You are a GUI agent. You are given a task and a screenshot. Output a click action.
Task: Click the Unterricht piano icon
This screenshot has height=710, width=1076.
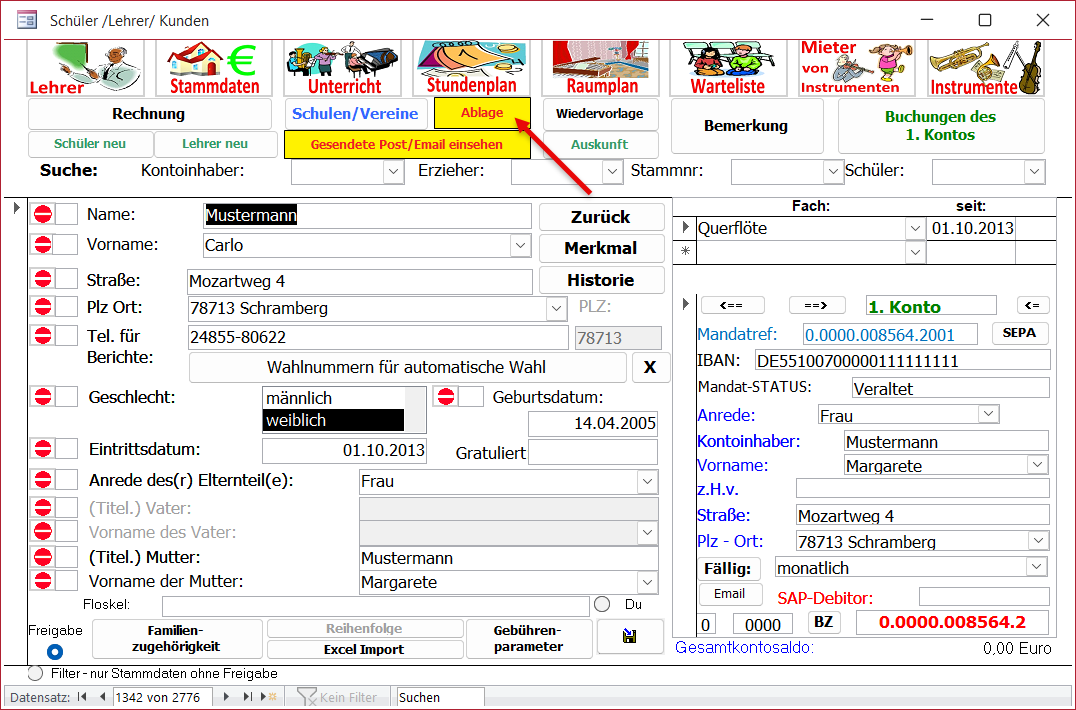click(x=343, y=68)
